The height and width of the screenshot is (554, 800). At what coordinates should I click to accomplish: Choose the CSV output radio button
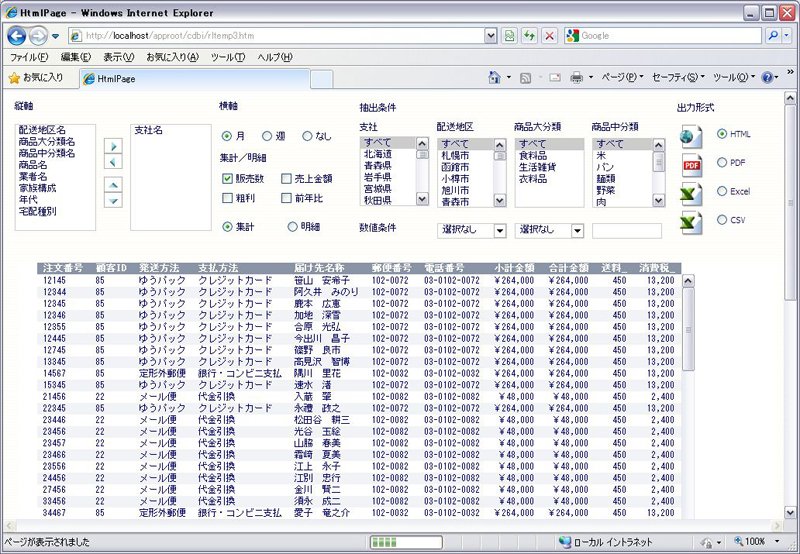[722, 220]
